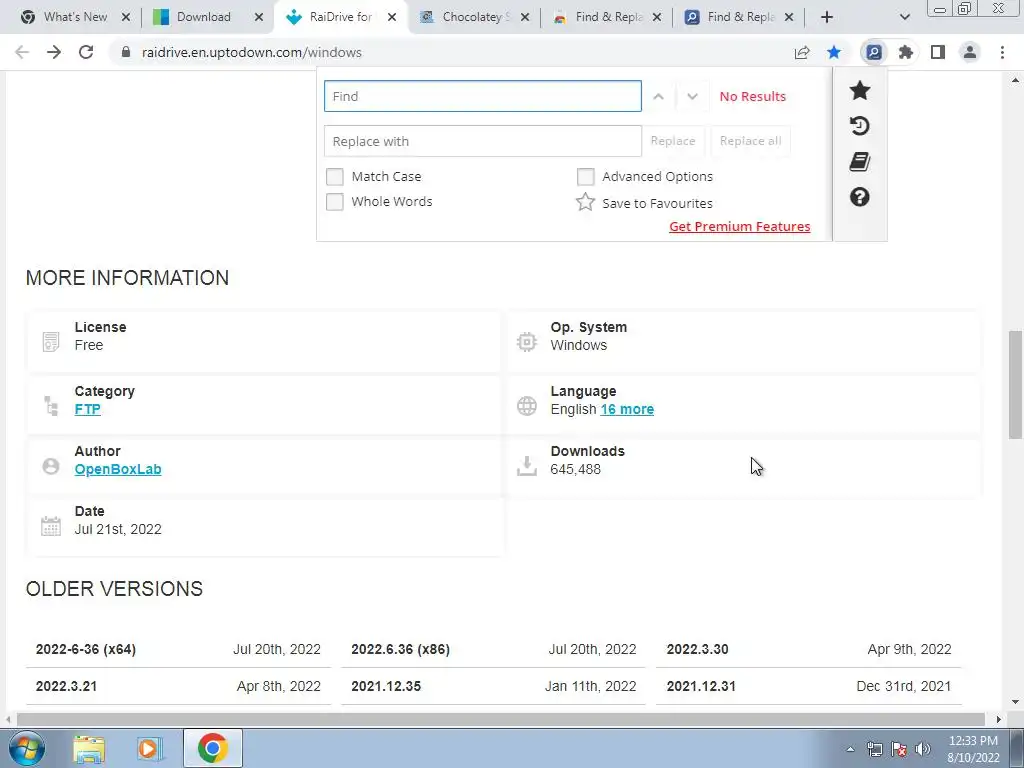Click the Downloads count 645,488
Image resolution: width=1024 pixels, height=768 pixels.
point(575,469)
